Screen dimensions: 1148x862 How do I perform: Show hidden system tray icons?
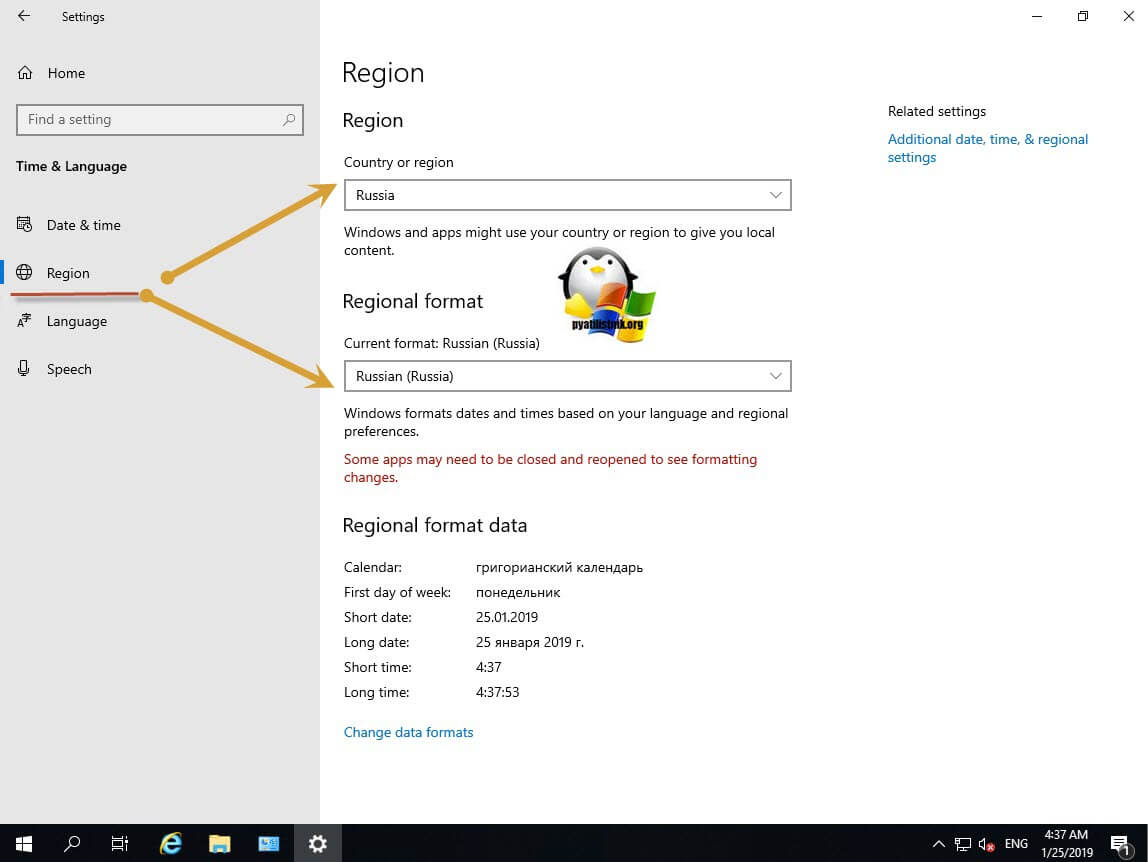[x=938, y=843]
